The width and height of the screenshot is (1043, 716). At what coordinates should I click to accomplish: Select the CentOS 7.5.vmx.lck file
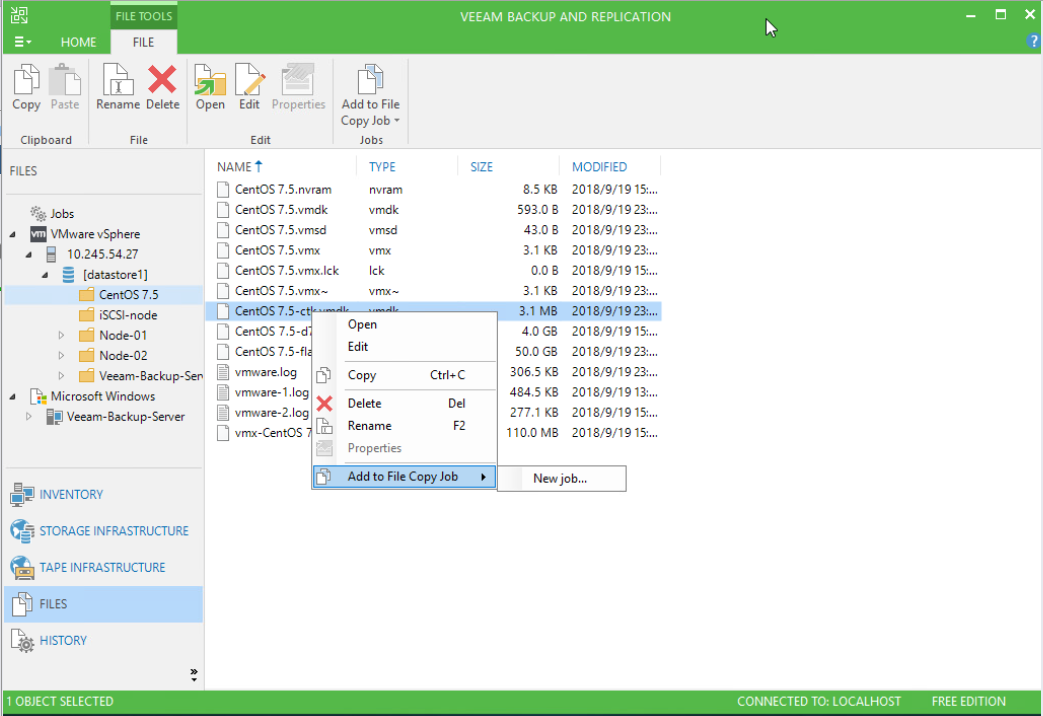pyautogui.click(x=287, y=271)
